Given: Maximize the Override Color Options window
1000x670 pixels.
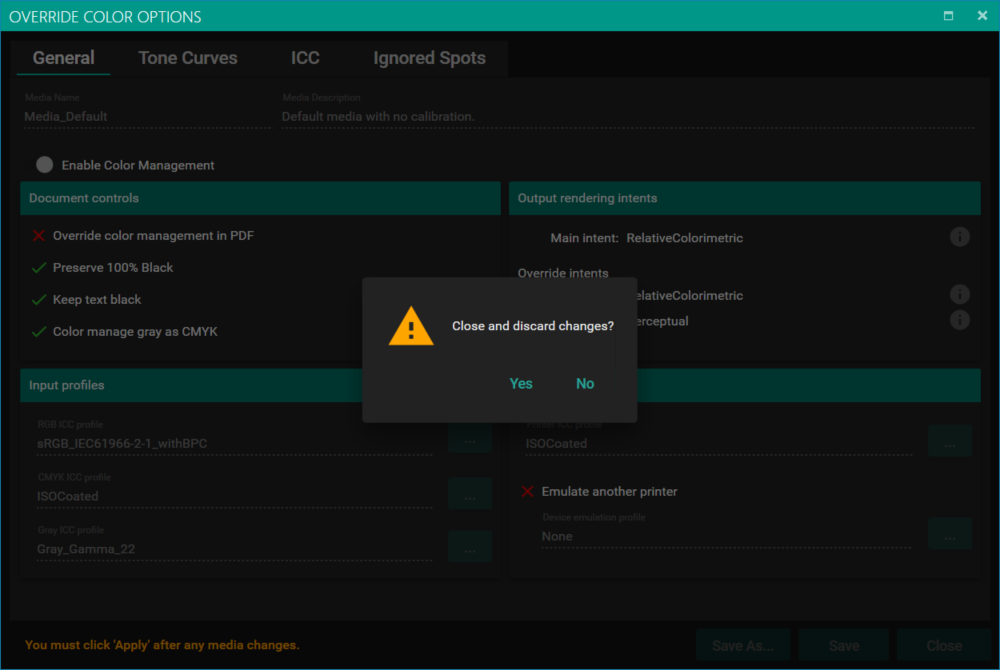Looking at the screenshot, I should click(x=948, y=16).
